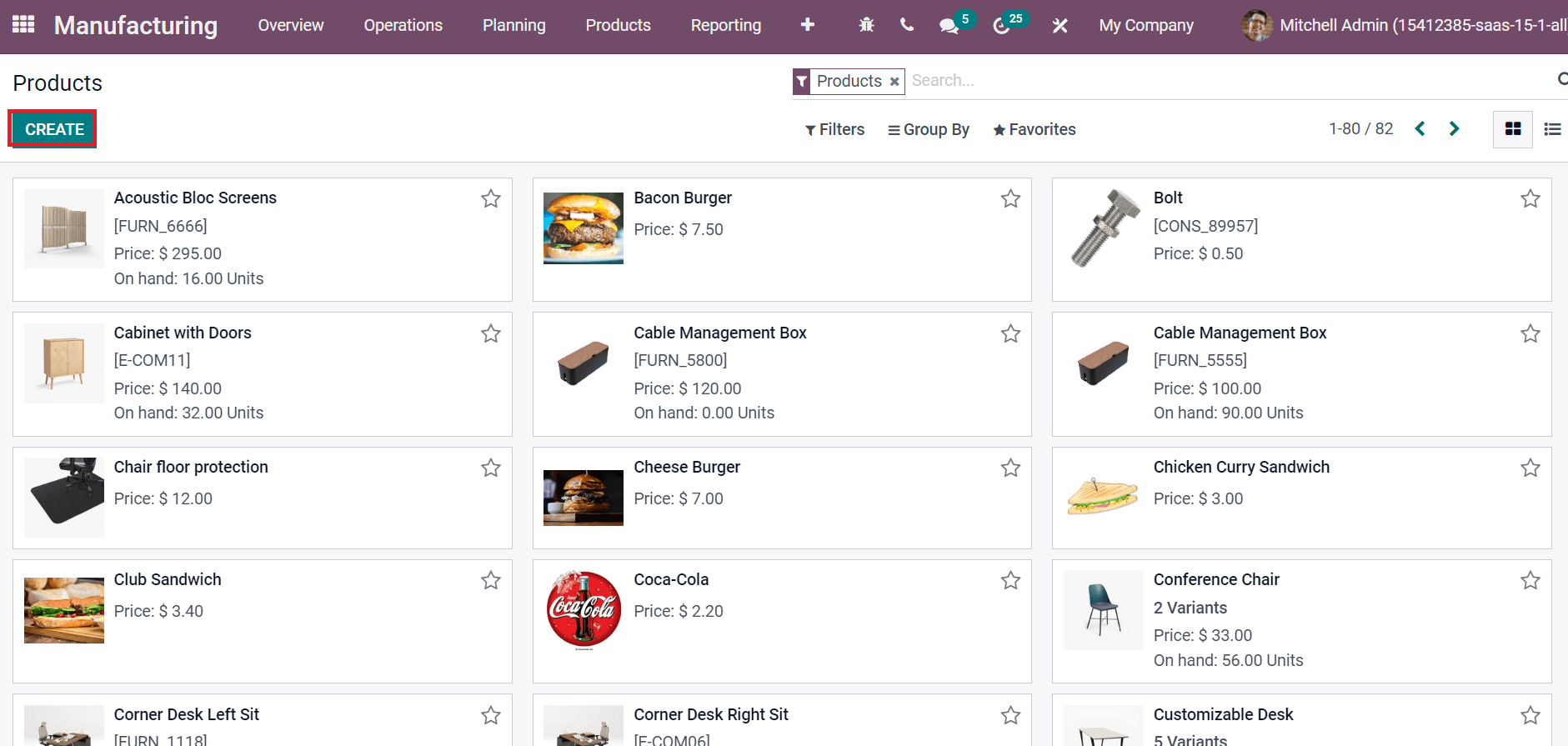Favorite Chicken Curry Sandwich star

1530,468
